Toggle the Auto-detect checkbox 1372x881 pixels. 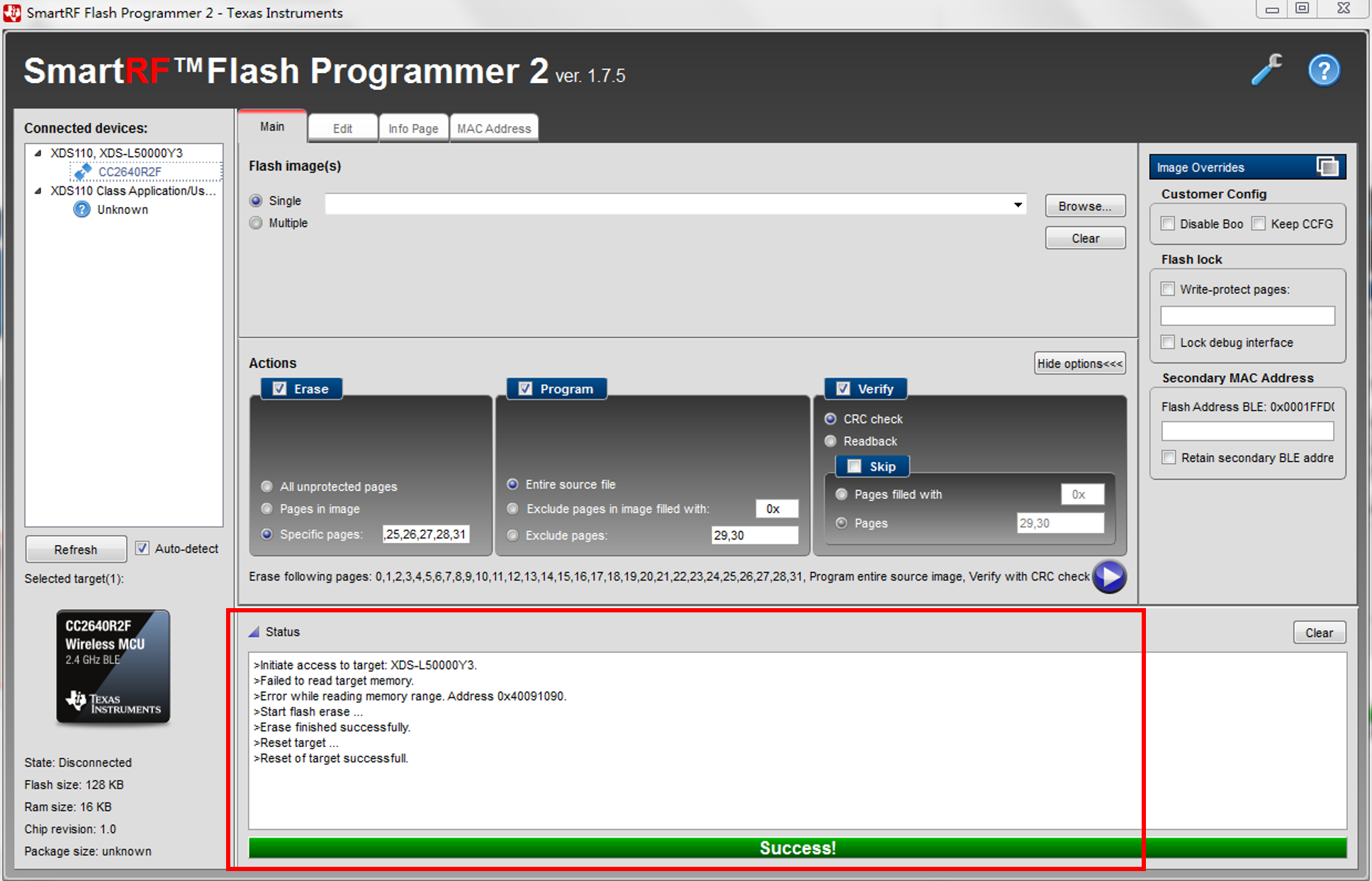click(142, 548)
